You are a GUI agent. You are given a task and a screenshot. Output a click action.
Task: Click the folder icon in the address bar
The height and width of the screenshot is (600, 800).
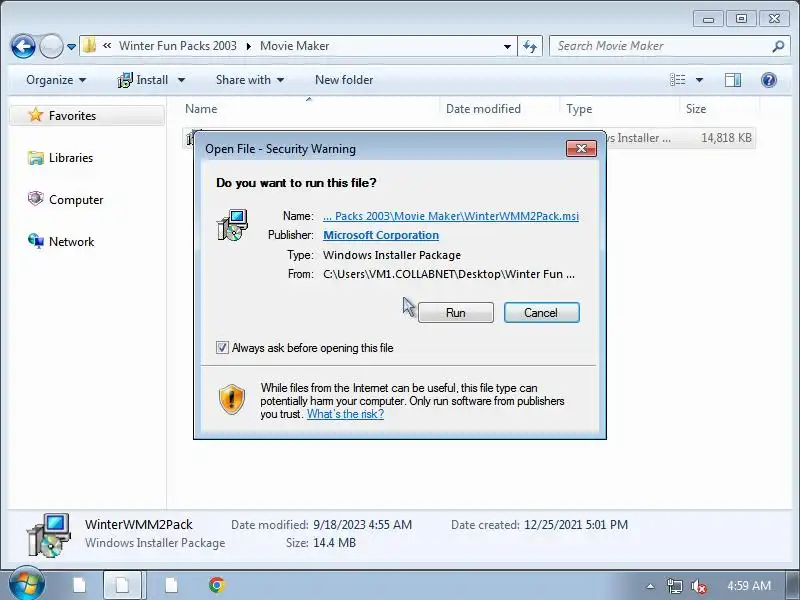tap(89, 45)
